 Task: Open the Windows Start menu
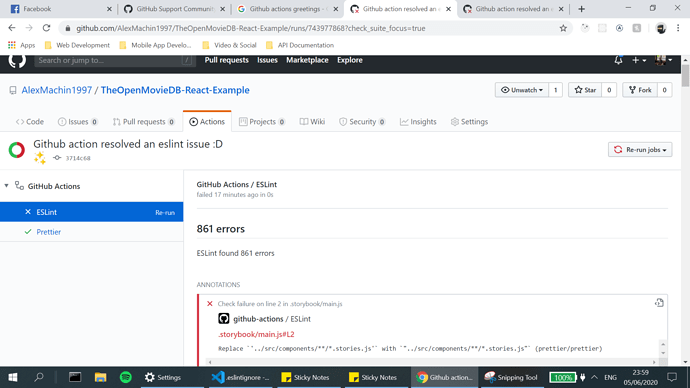[x=13, y=377]
